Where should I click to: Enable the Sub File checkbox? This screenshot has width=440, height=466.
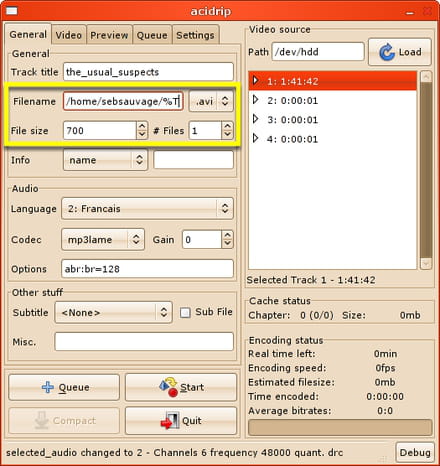coord(185,313)
